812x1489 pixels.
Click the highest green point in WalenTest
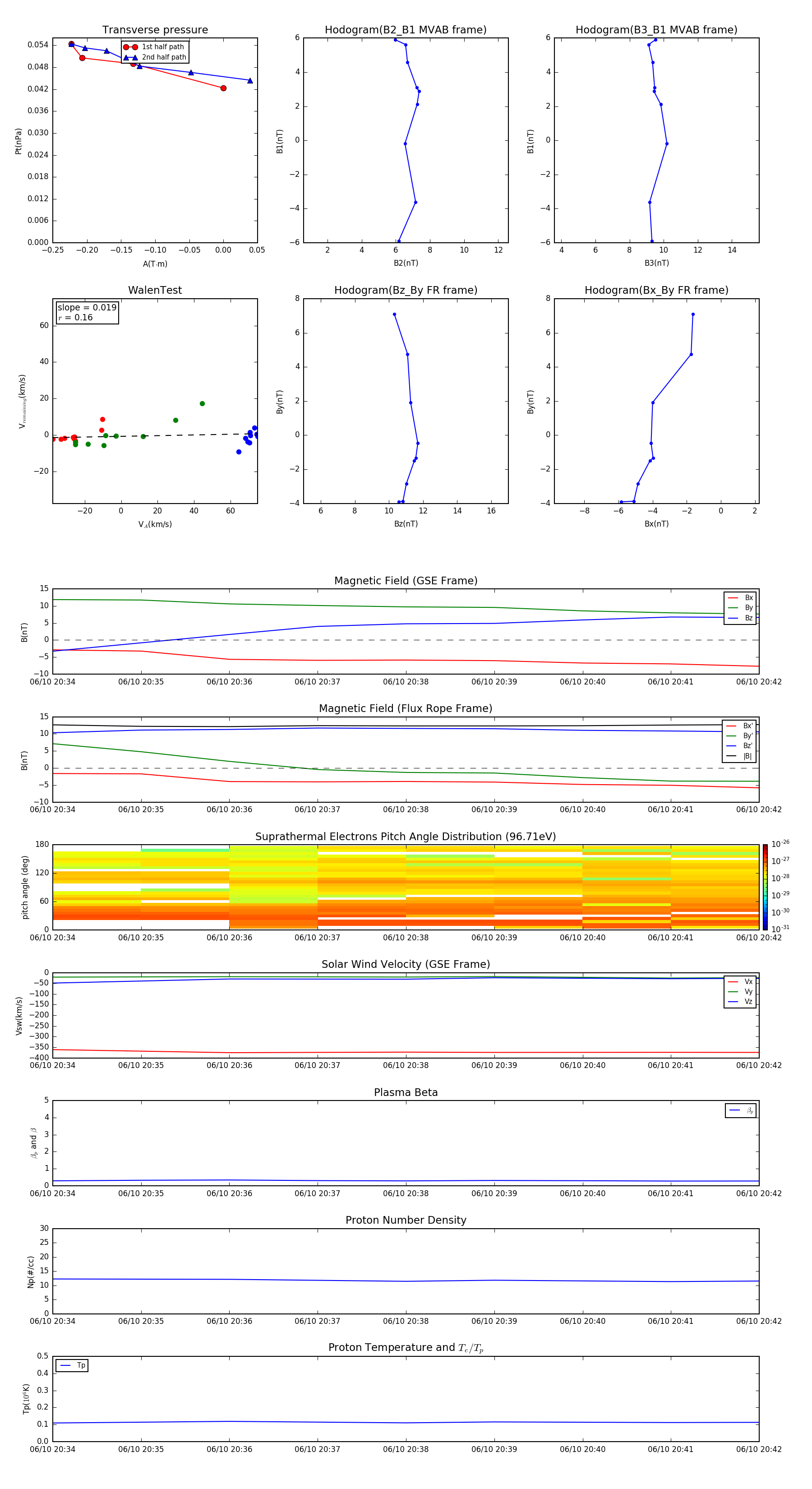pos(202,403)
